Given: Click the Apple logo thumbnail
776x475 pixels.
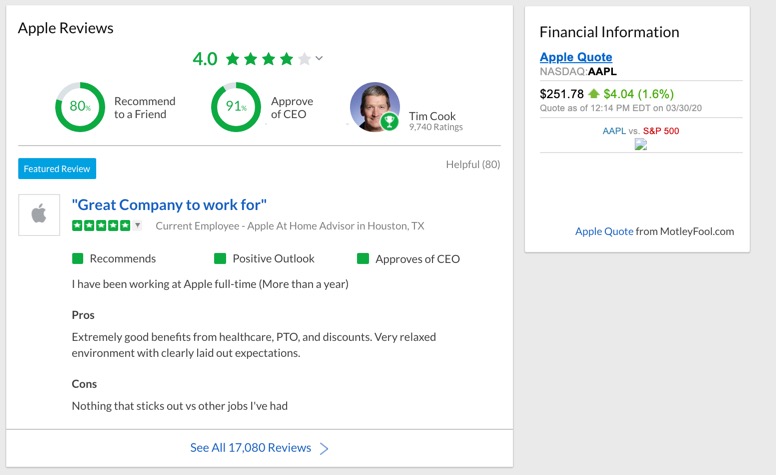Looking at the screenshot, I should coord(39,215).
